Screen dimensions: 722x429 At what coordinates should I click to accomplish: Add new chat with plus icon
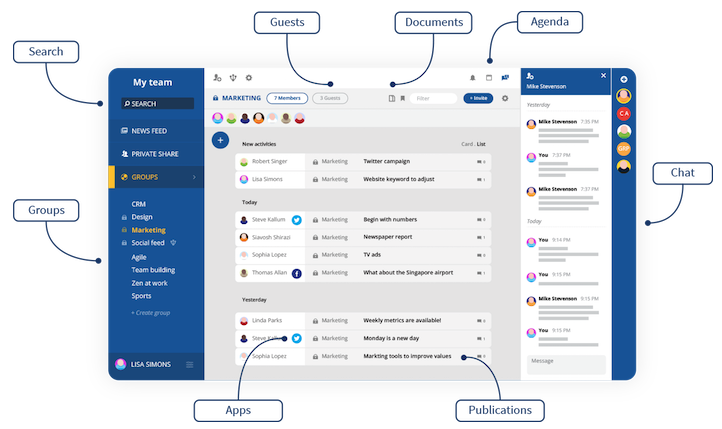pos(624,79)
